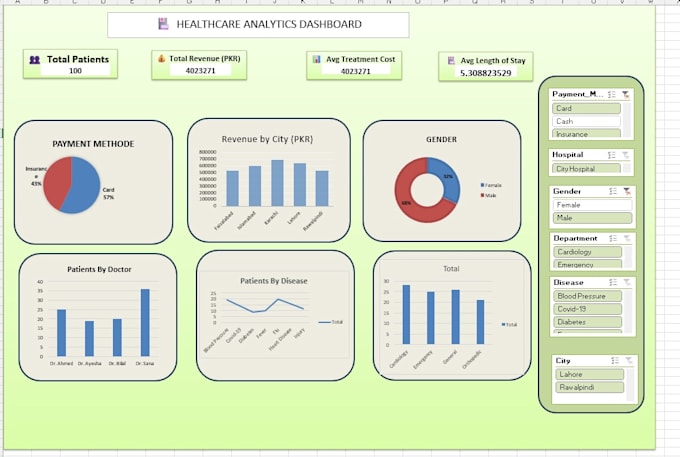Toggle multi-select on Department slicer
The width and height of the screenshot is (680, 457).
pos(613,238)
